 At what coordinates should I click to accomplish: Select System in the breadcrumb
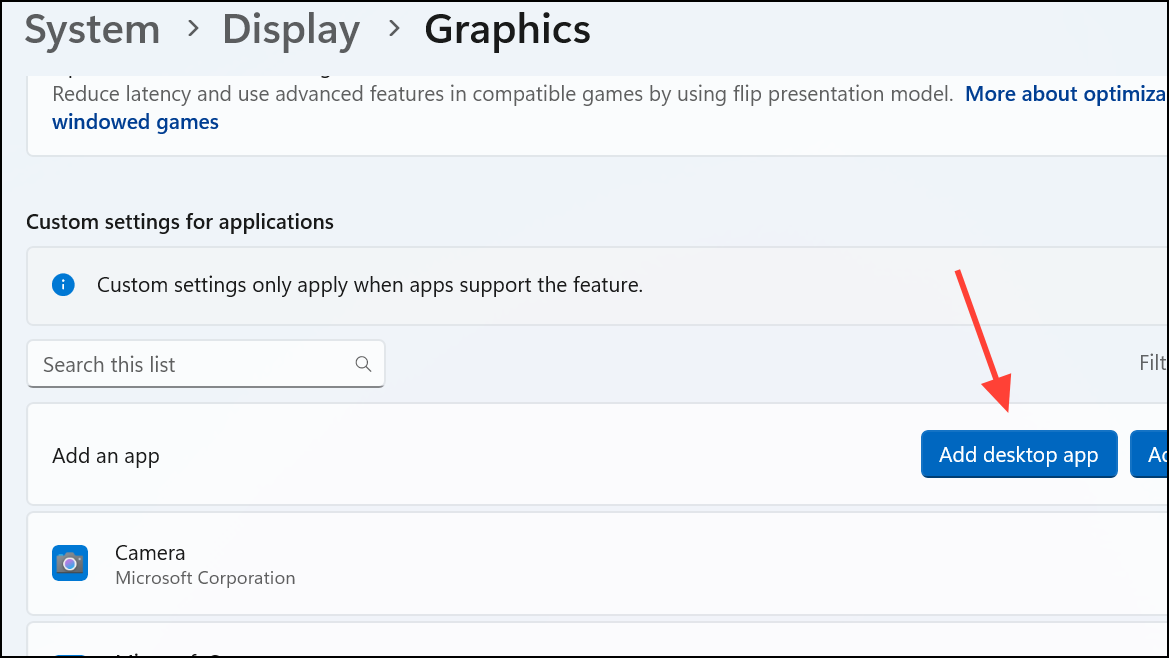point(91,30)
